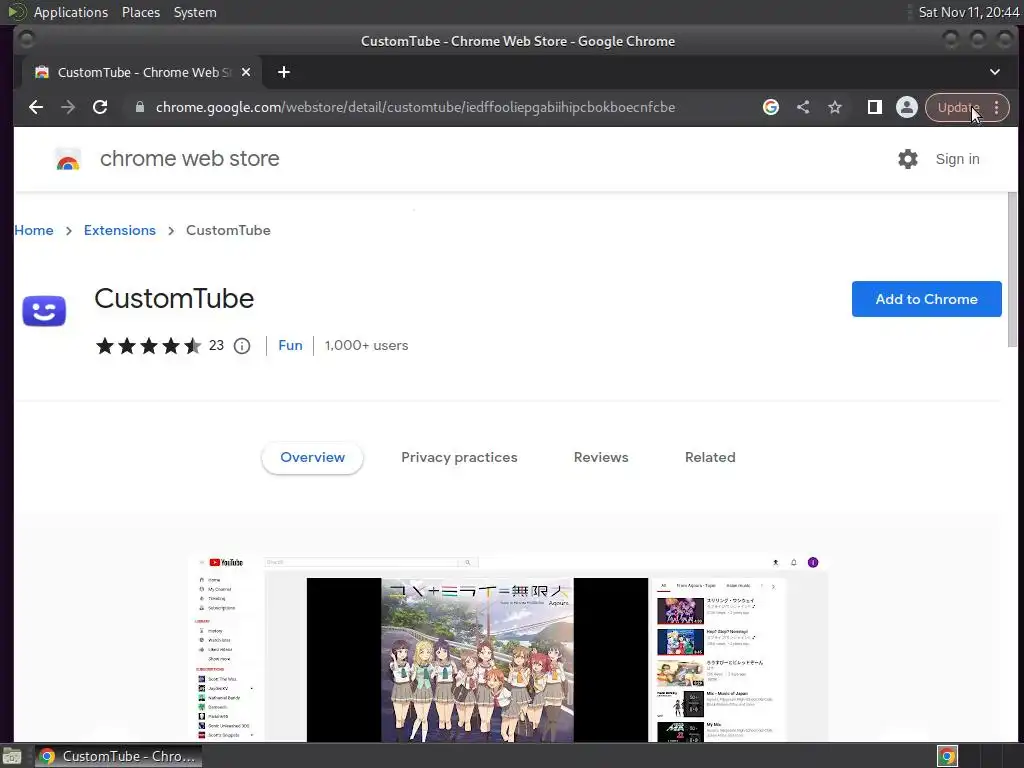This screenshot has width=1024, height=768.
Task: Go to Home breadcrumb link
Action: (34, 231)
